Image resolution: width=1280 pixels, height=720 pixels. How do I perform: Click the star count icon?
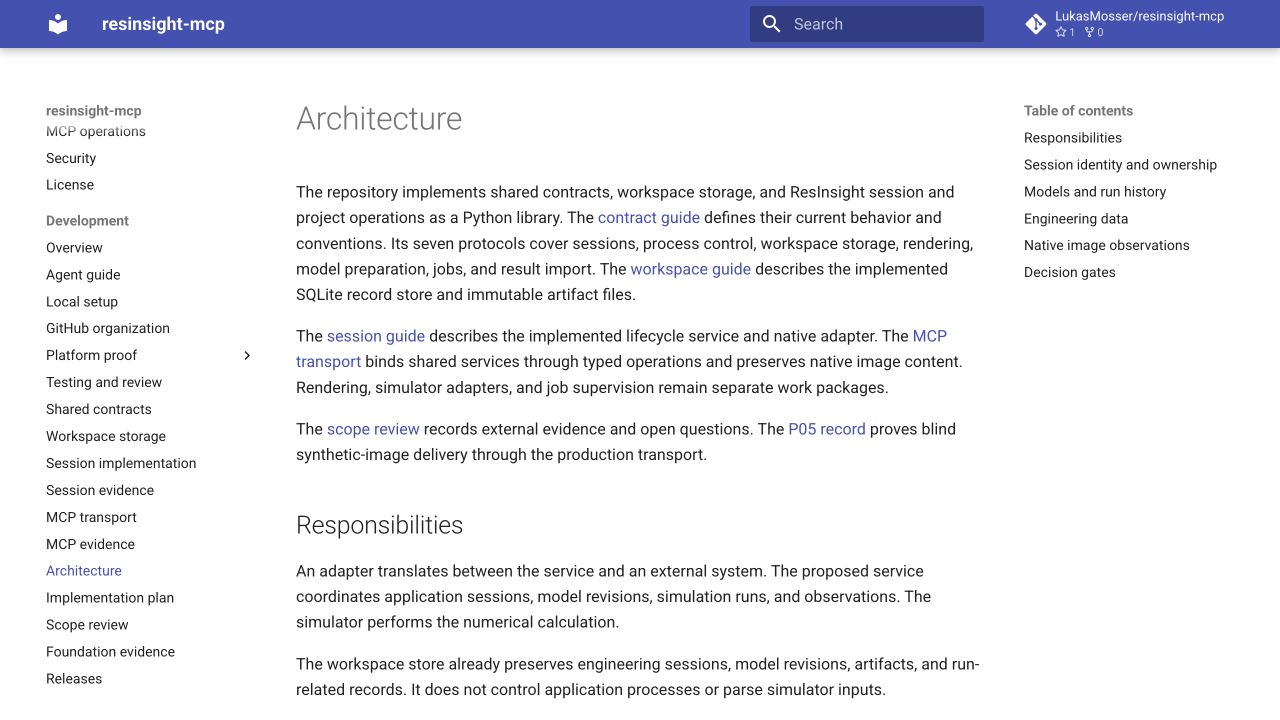tap(1061, 32)
